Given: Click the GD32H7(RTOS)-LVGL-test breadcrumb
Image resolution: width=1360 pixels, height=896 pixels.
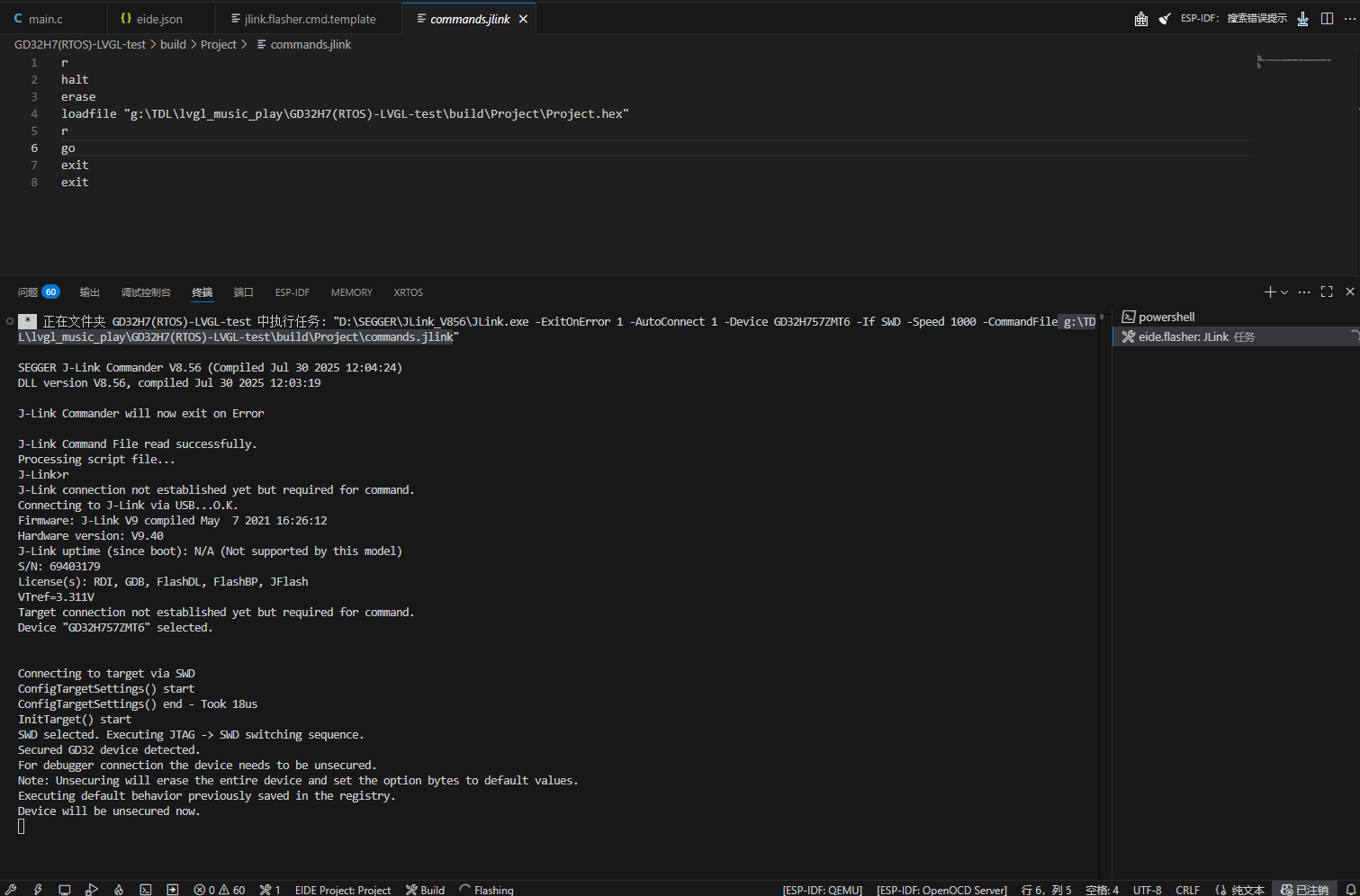Looking at the screenshot, I should pos(80,44).
